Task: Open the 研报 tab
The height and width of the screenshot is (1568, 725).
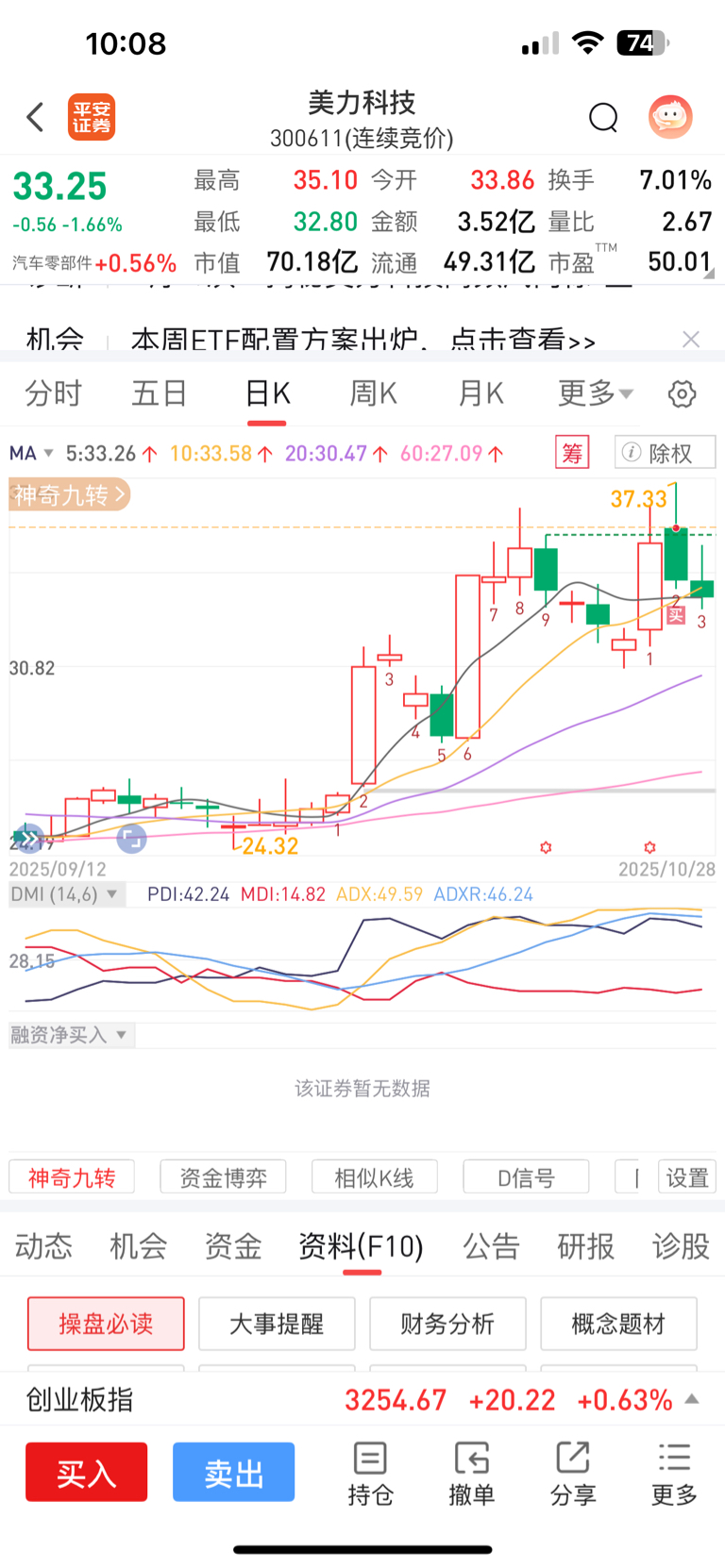Action: pyautogui.click(x=585, y=1246)
